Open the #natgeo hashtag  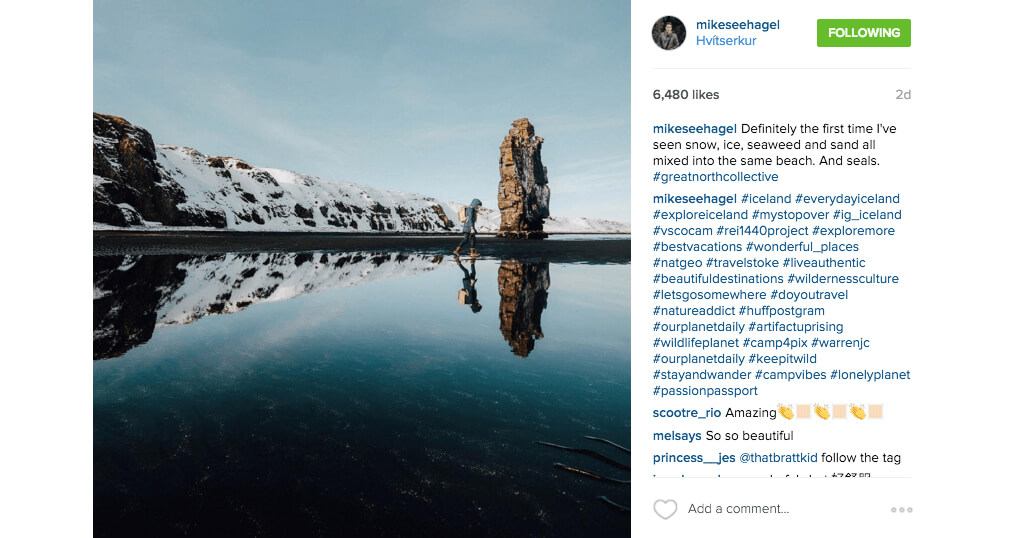pyautogui.click(x=680, y=263)
